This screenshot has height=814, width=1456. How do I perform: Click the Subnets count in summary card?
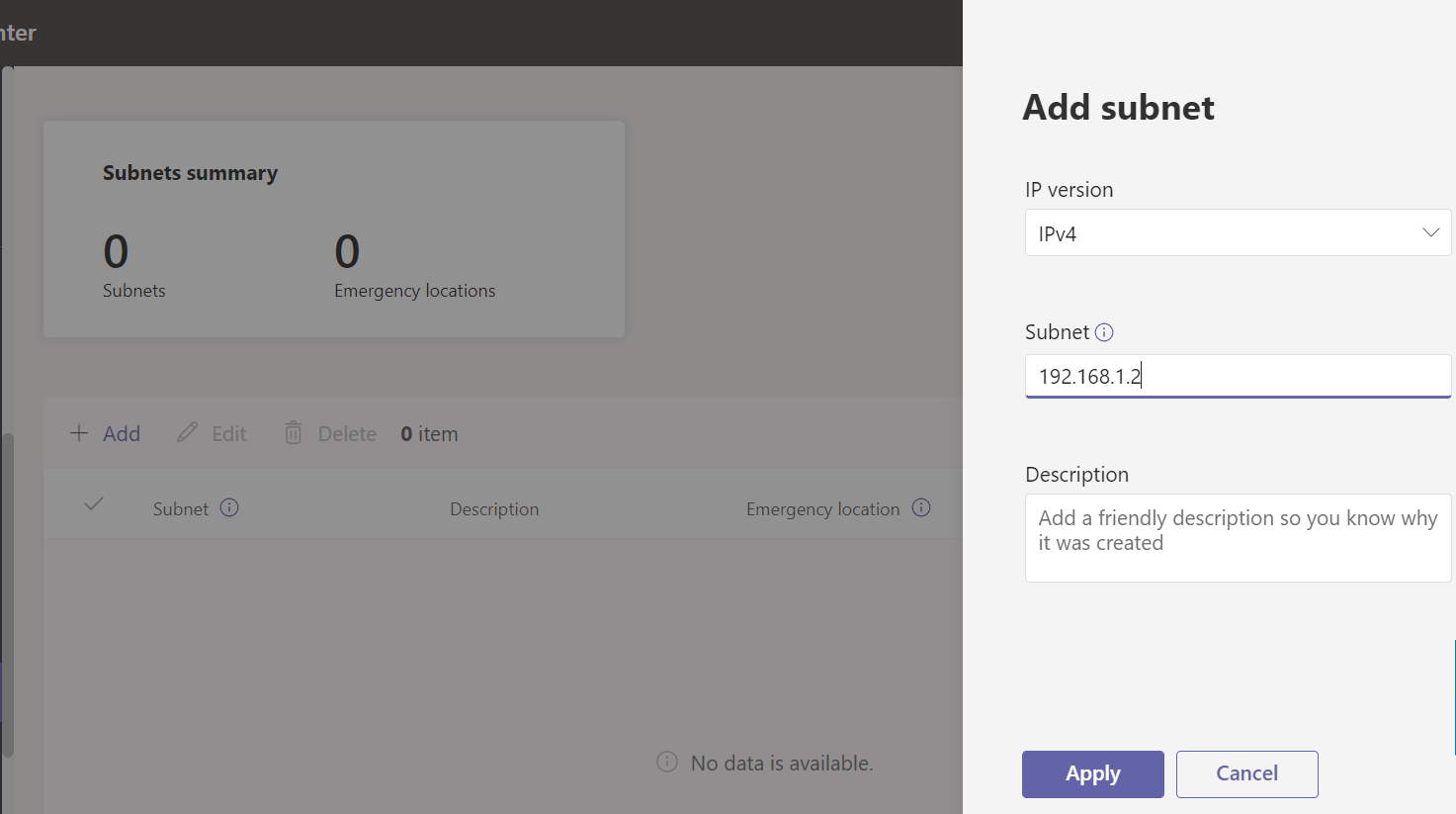tap(116, 252)
